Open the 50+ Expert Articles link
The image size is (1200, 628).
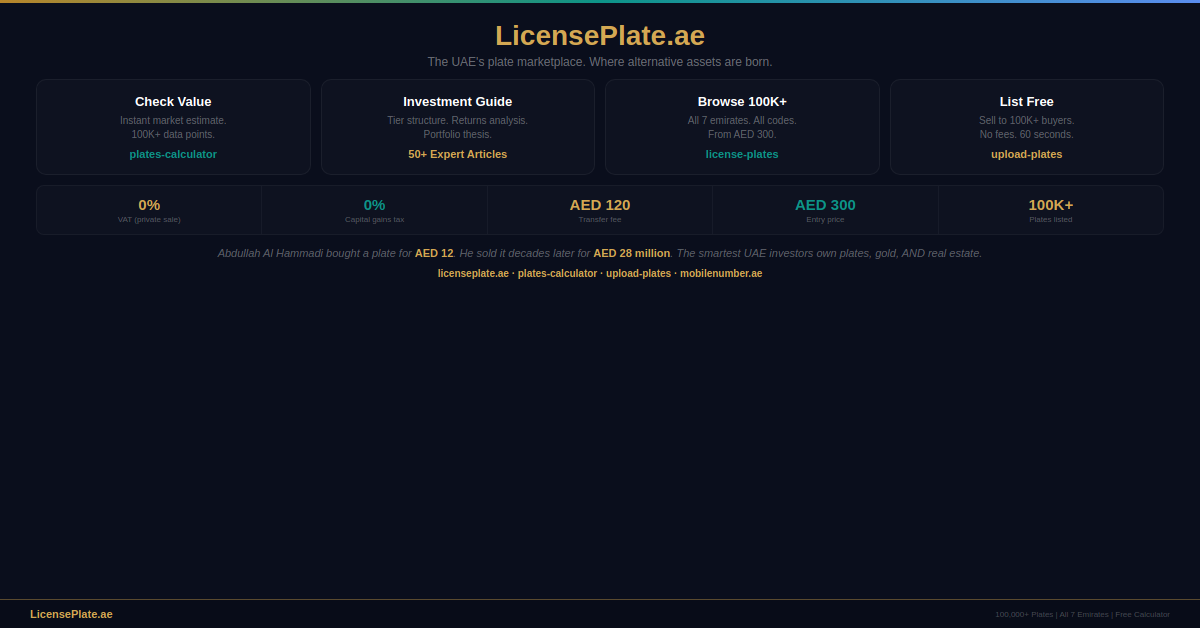[457, 154]
